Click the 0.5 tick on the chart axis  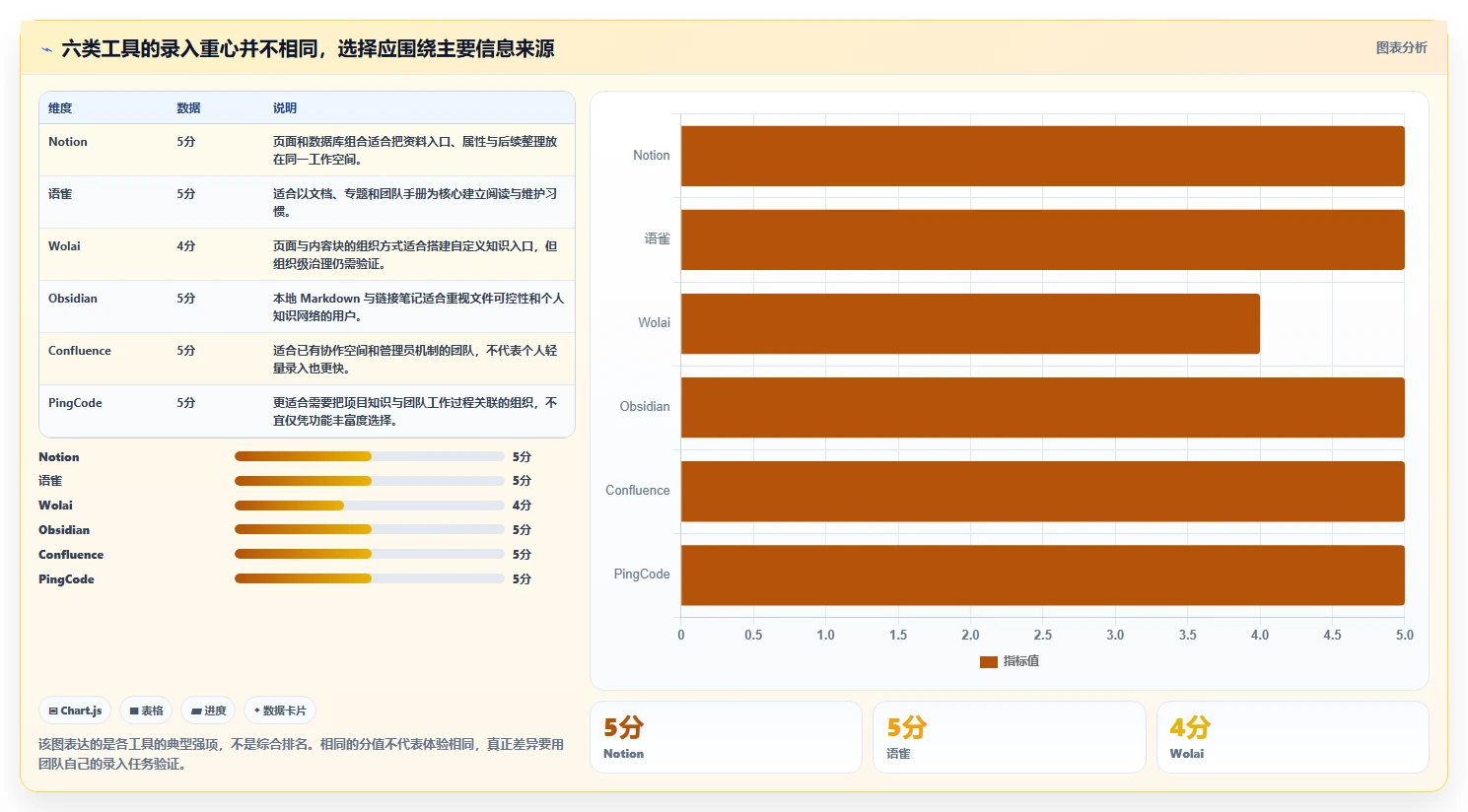tap(753, 636)
